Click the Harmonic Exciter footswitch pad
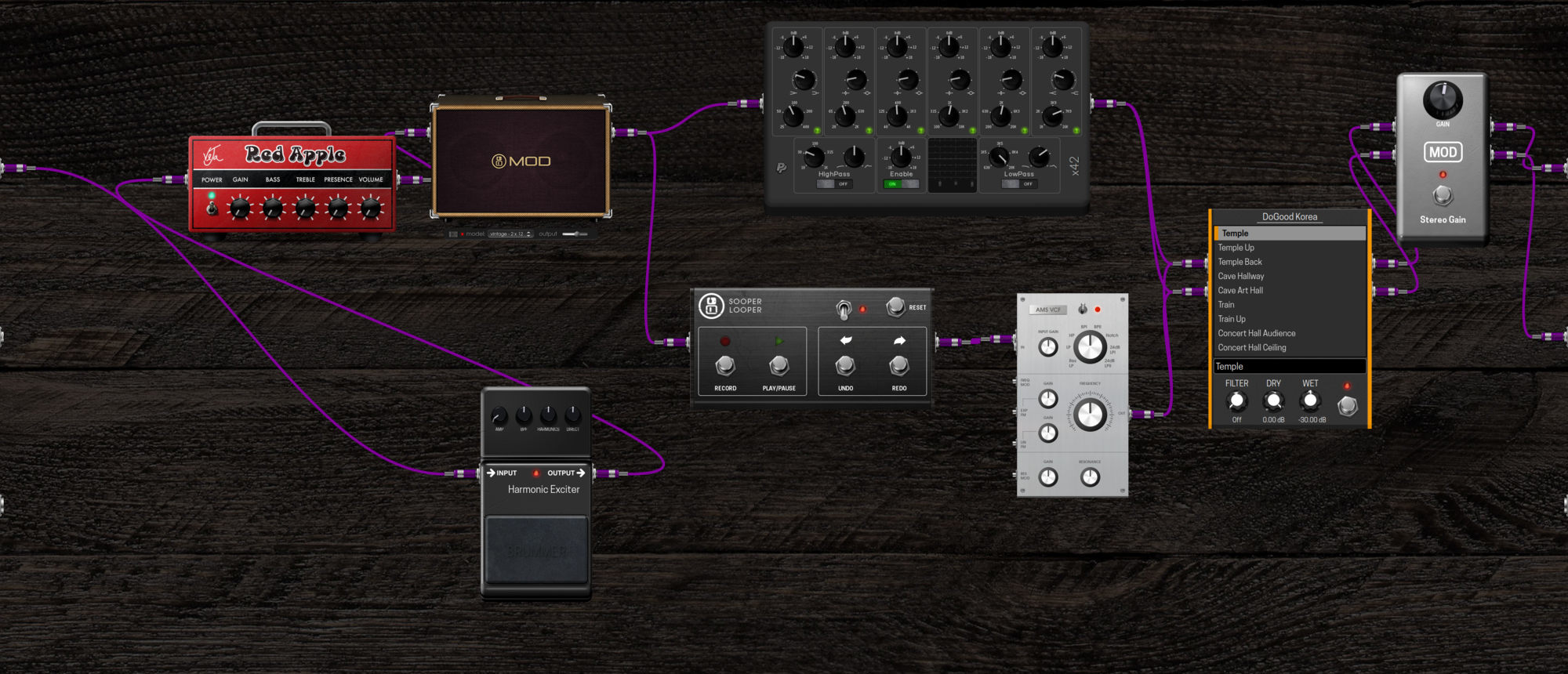The image size is (1568, 674). (536, 550)
